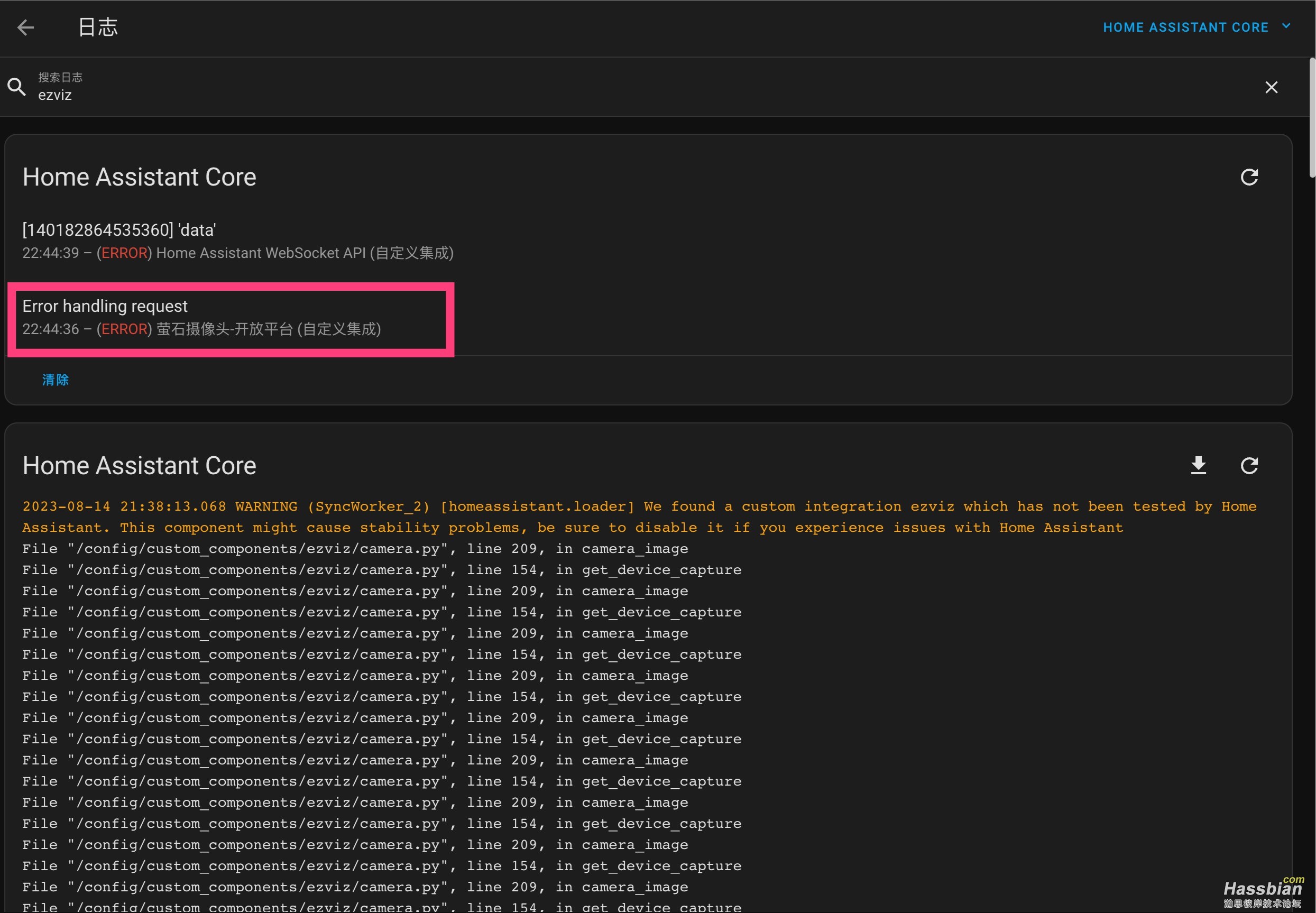Focus the log search field containing ezviz
This screenshot has width=1316, height=913.
[641, 87]
